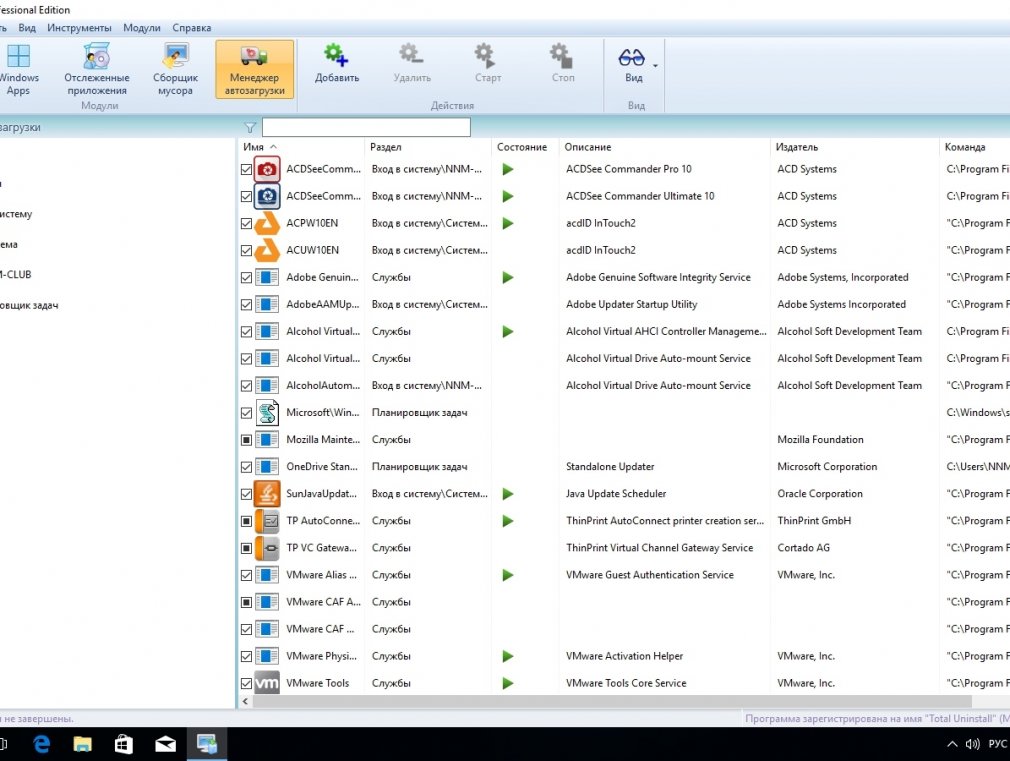Toggle the OneDrive Standalone Updater checkbox
The image size is (1010, 761).
pyautogui.click(x=246, y=467)
